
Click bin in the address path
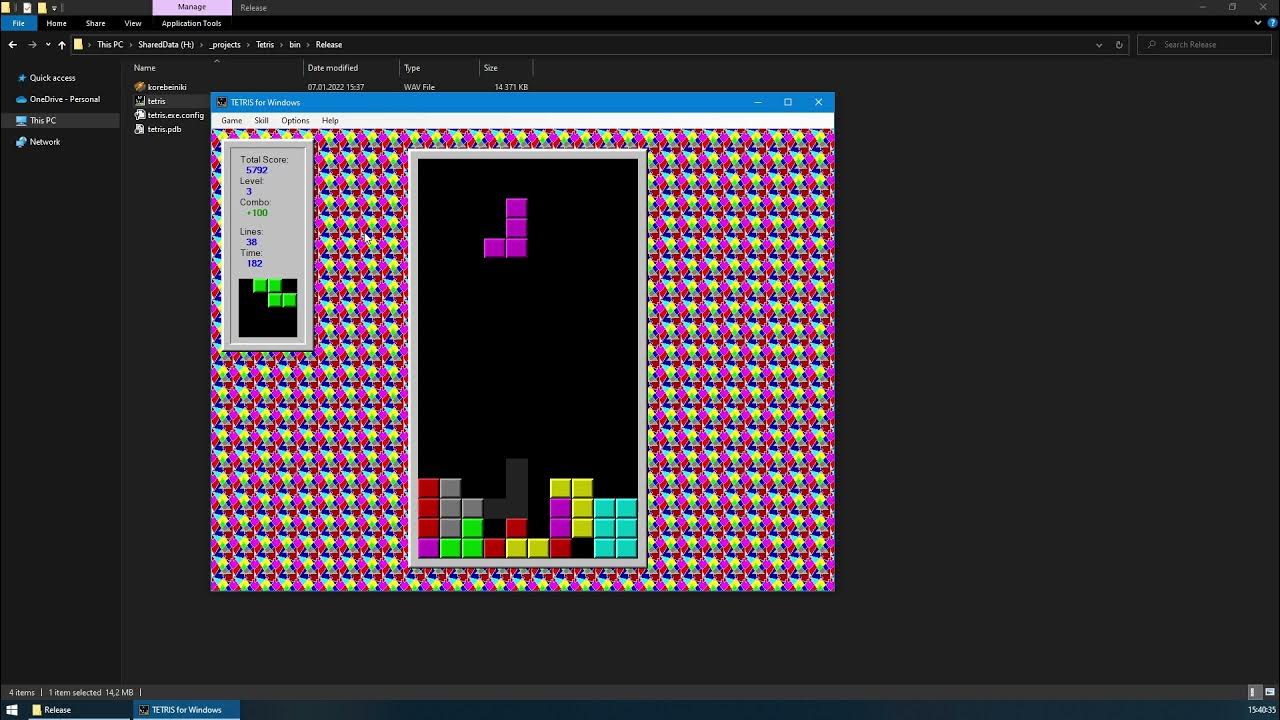point(295,45)
